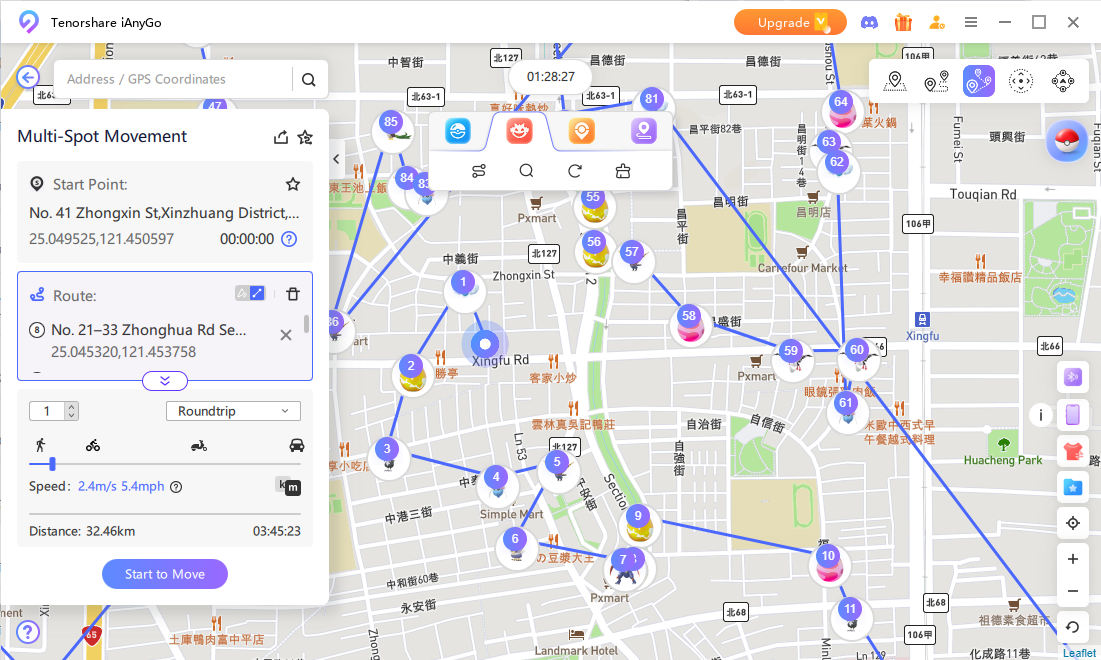The height and width of the screenshot is (660, 1101).
Task: Delete the route with trash icon
Action: (293, 294)
